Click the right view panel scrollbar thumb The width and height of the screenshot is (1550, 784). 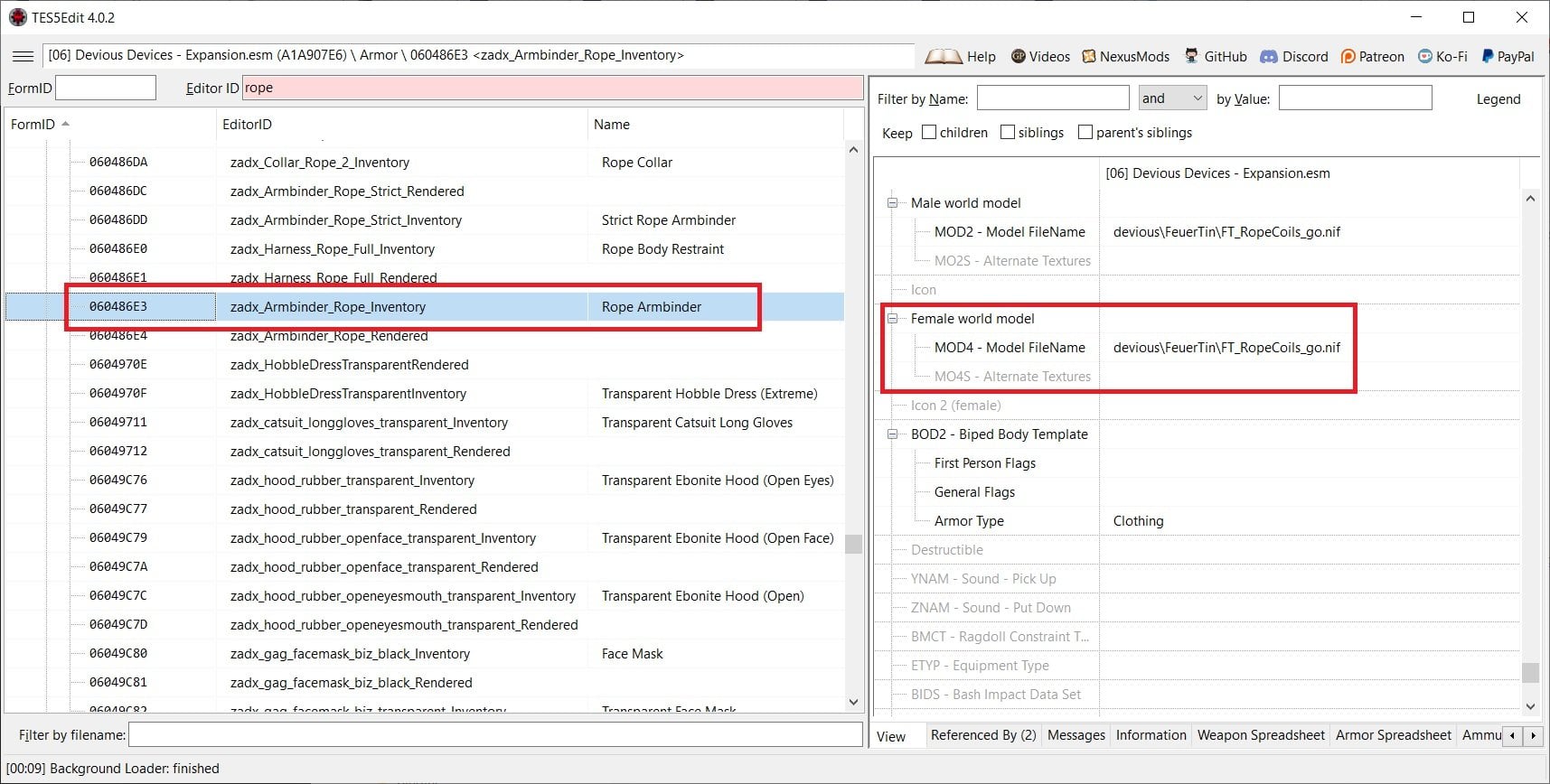(1530, 672)
